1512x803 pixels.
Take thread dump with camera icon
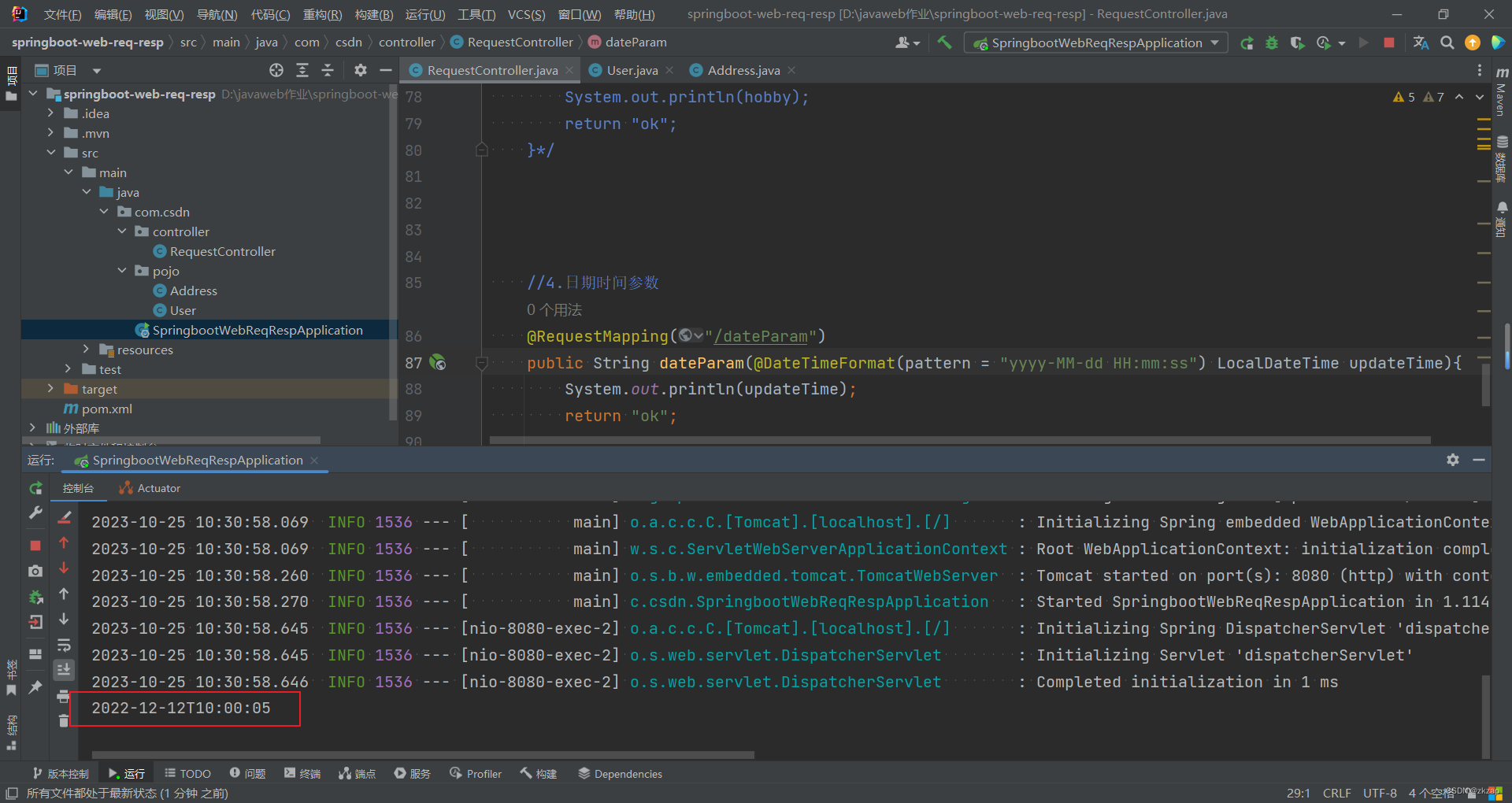pos(35,571)
